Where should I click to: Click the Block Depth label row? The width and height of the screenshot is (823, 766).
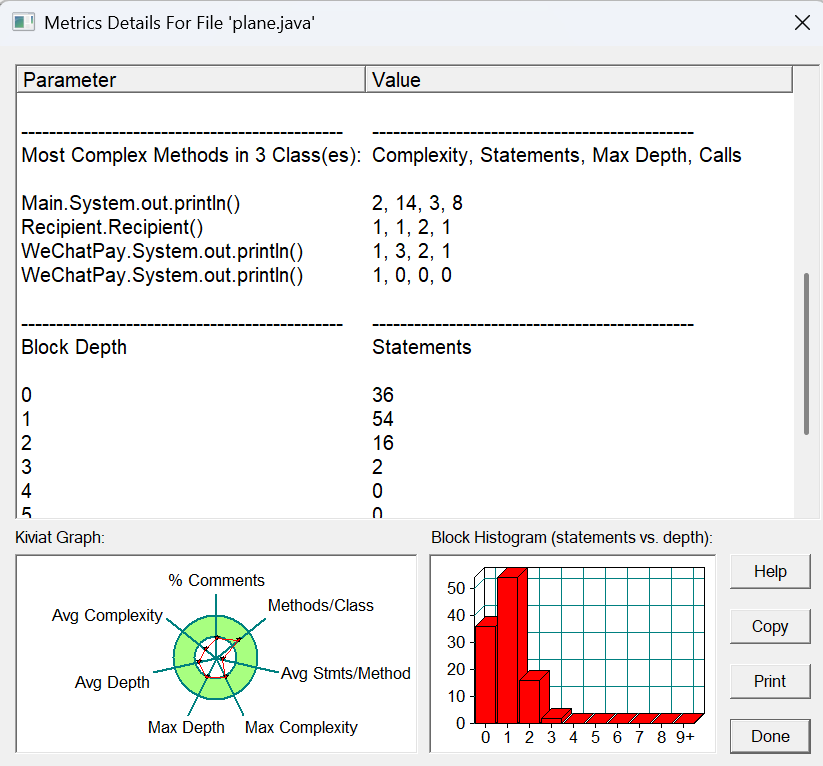click(x=74, y=348)
